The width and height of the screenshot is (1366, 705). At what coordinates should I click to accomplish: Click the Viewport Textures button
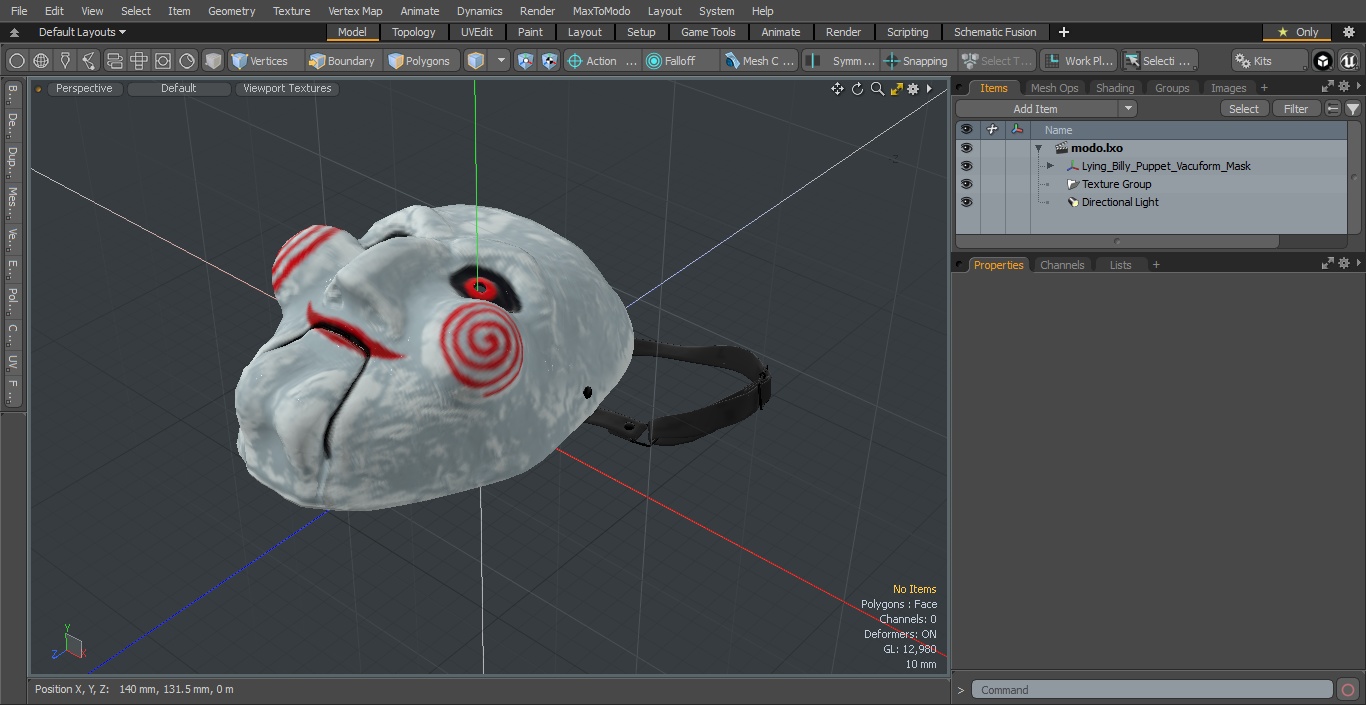(287, 89)
